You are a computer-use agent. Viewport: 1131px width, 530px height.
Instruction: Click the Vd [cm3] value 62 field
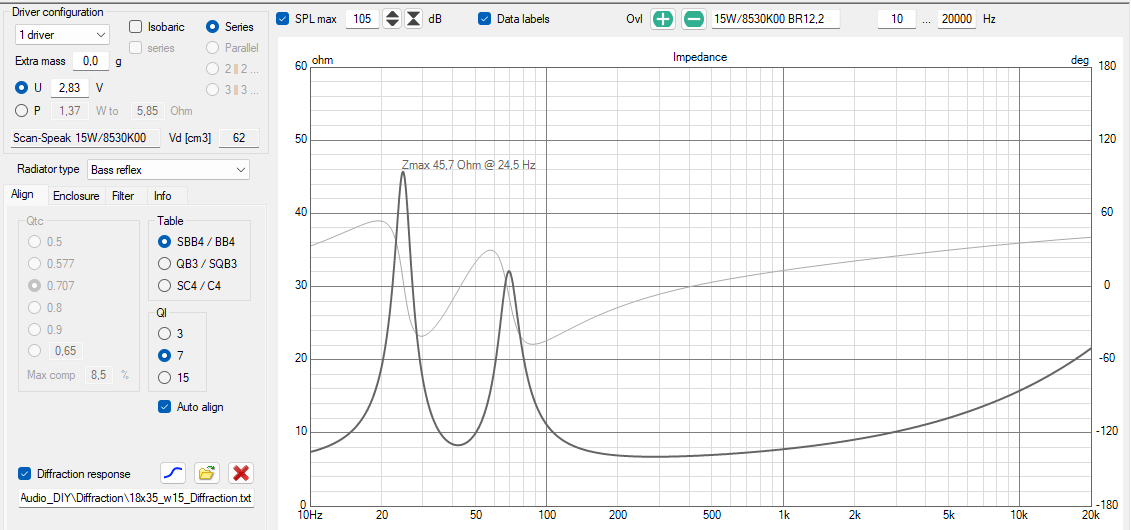(239, 138)
